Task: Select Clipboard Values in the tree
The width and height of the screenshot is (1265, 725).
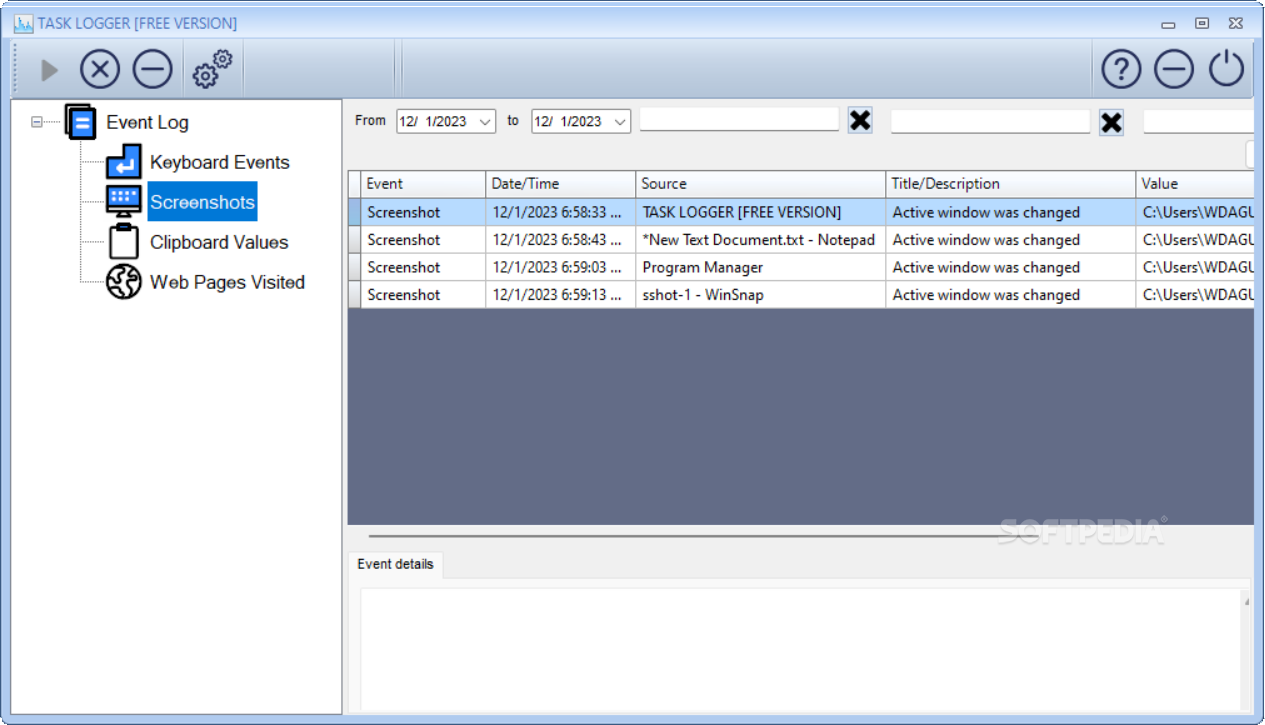Action: click(x=219, y=242)
